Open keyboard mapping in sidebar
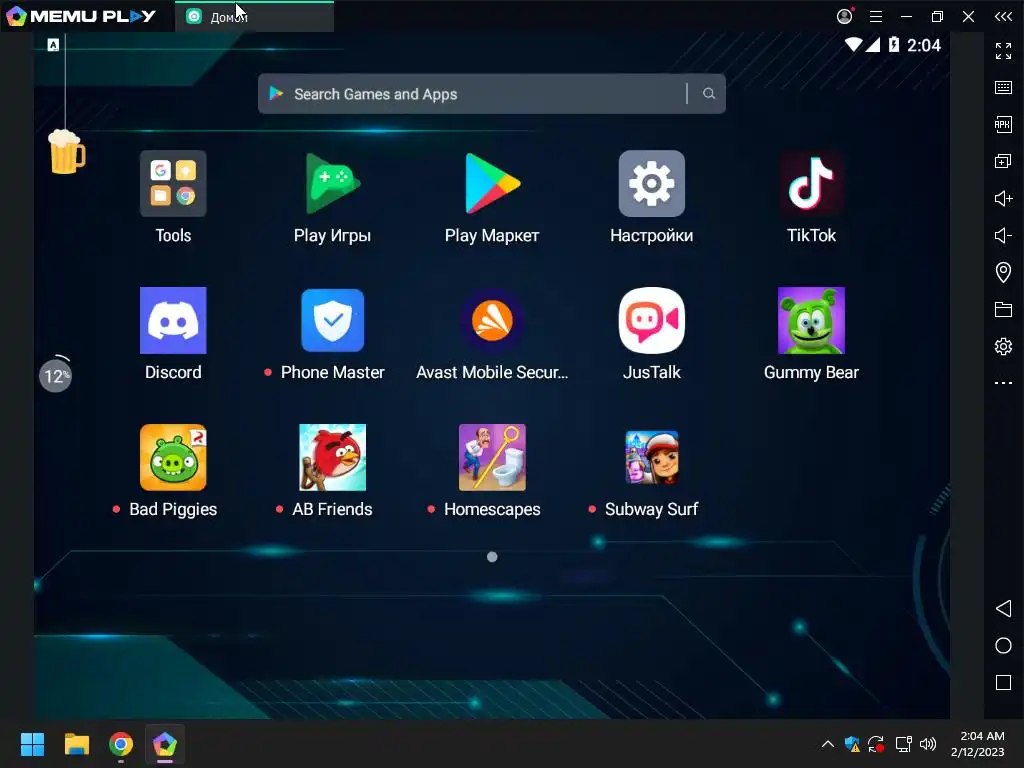The height and width of the screenshot is (768, 1024). point(1003,88)
